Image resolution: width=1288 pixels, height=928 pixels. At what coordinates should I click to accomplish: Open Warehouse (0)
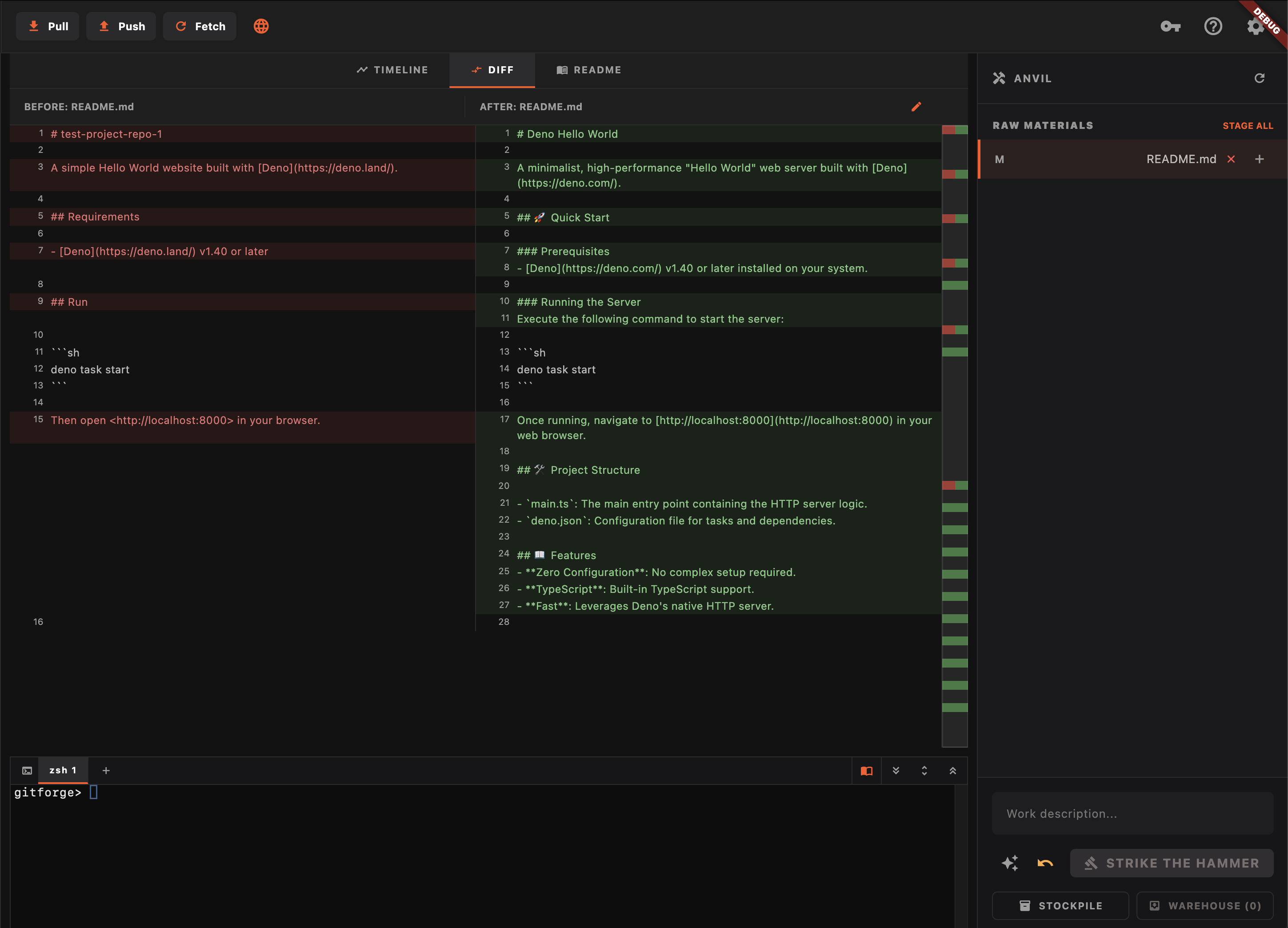1205,906
